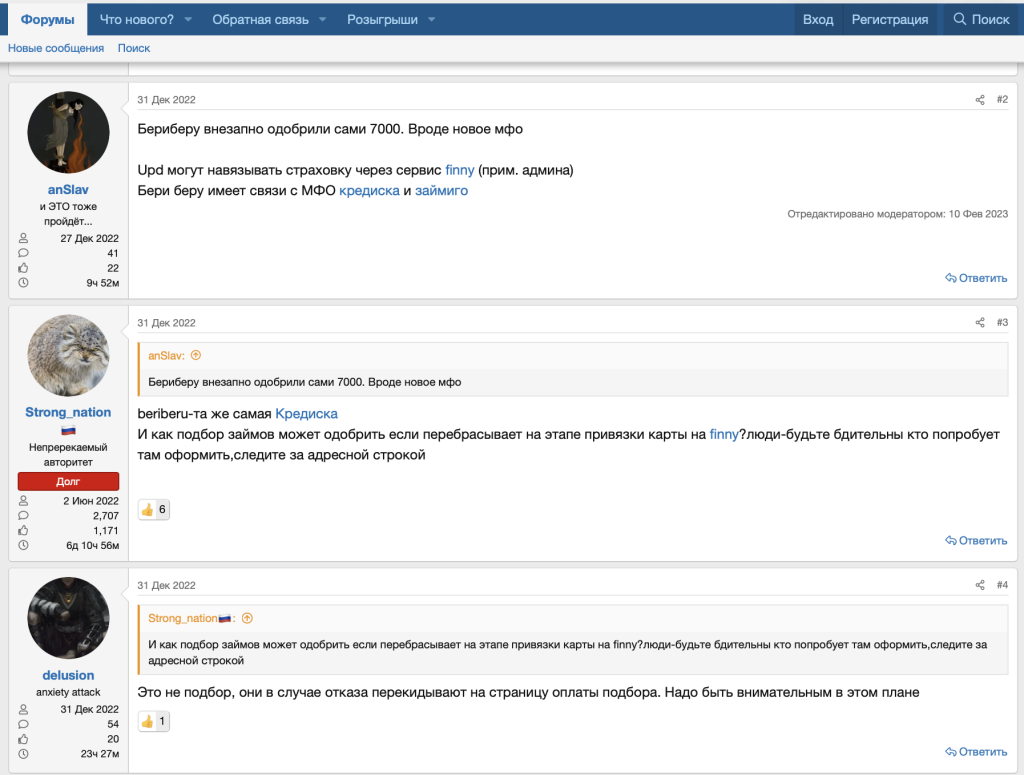Screen dimensions: 1024x775
Task: Switch to the Форумы tab
Action: click(47, 19)
